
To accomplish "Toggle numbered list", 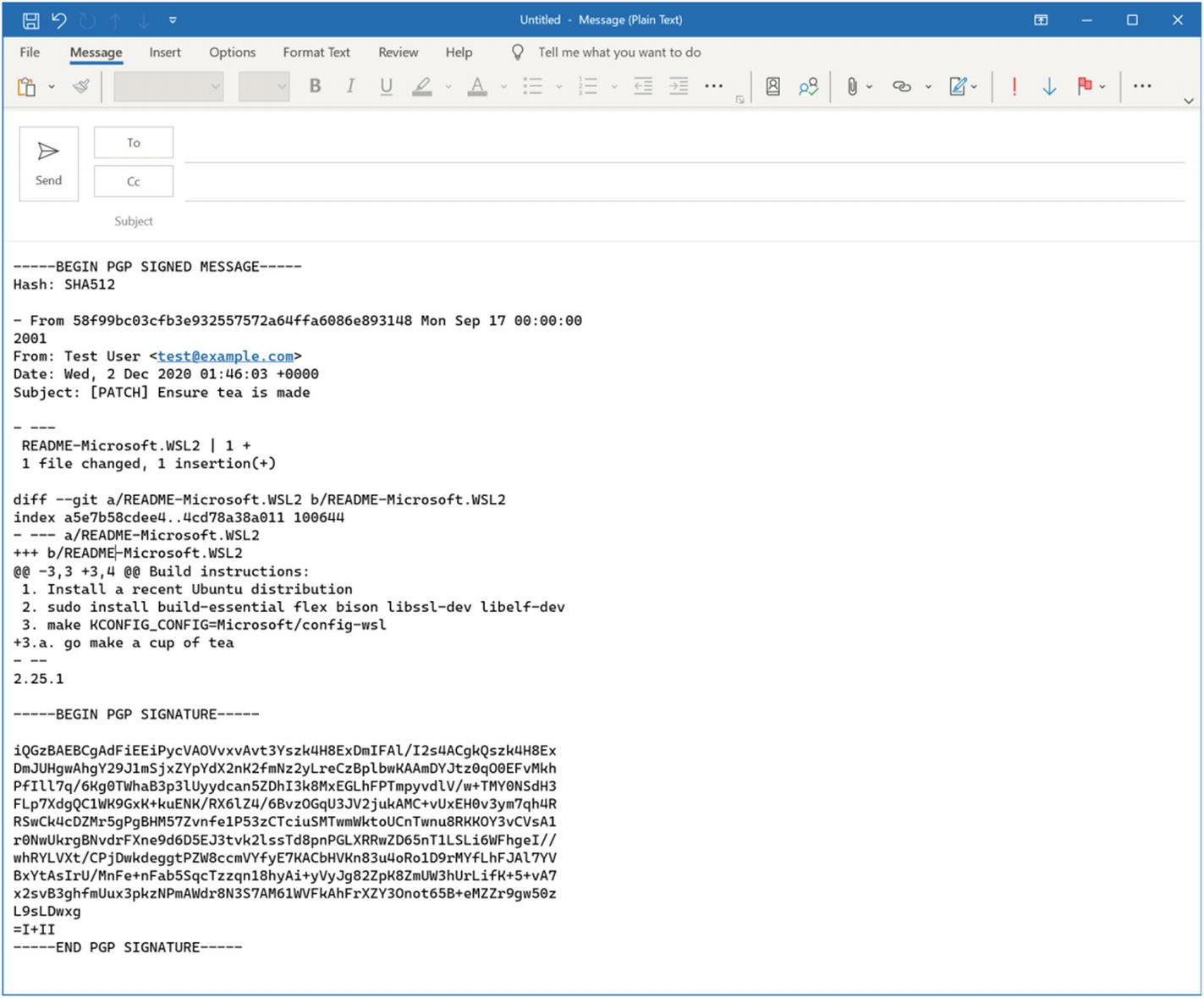I will 588,86.
